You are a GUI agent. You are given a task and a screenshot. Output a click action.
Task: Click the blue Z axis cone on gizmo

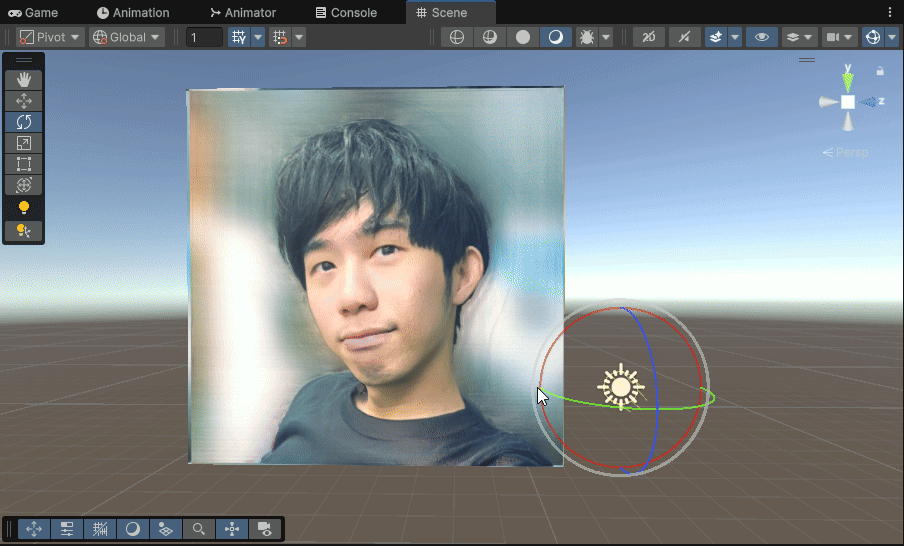click(869, 102)
